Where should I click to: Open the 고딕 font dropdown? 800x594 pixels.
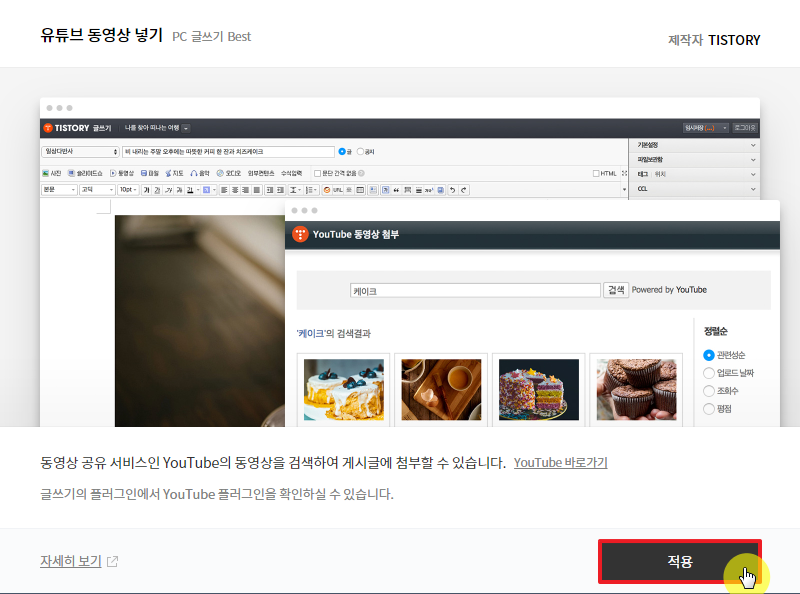(97, 190)
